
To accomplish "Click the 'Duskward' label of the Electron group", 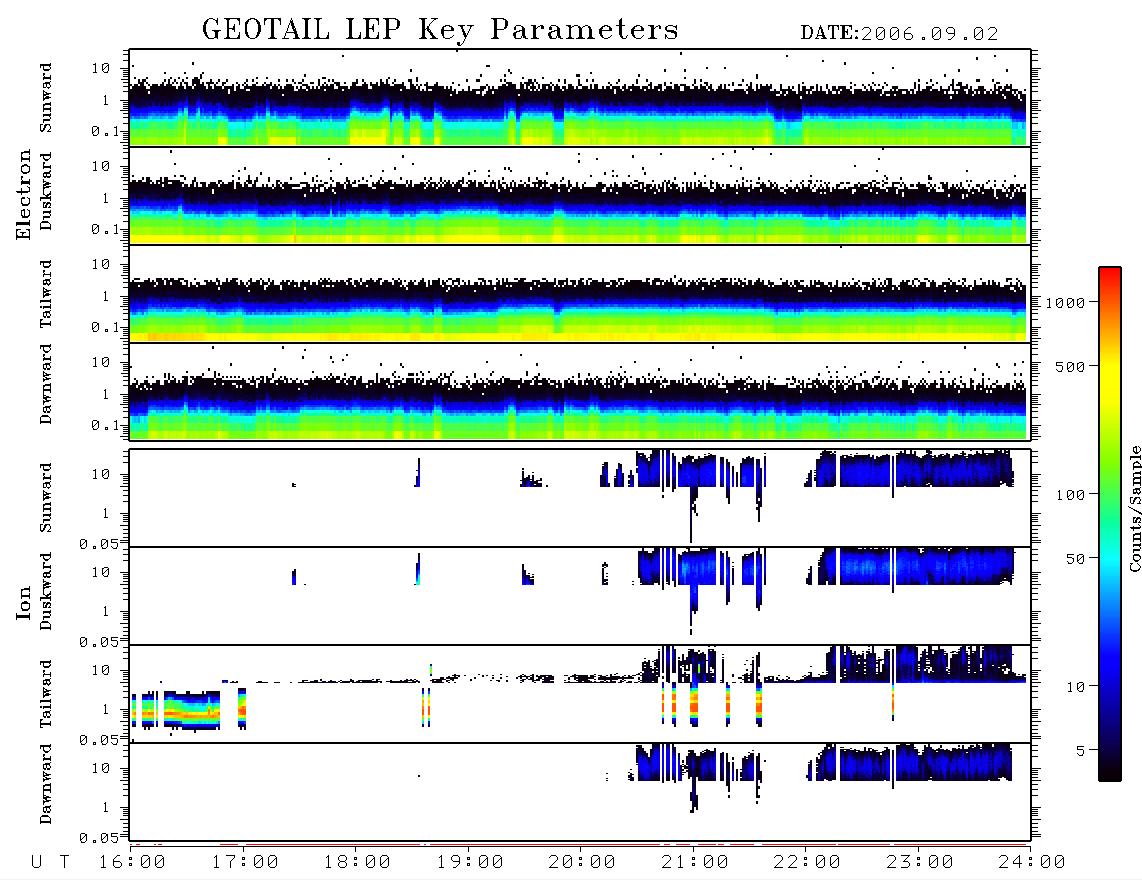I will (x=46, y=191).
